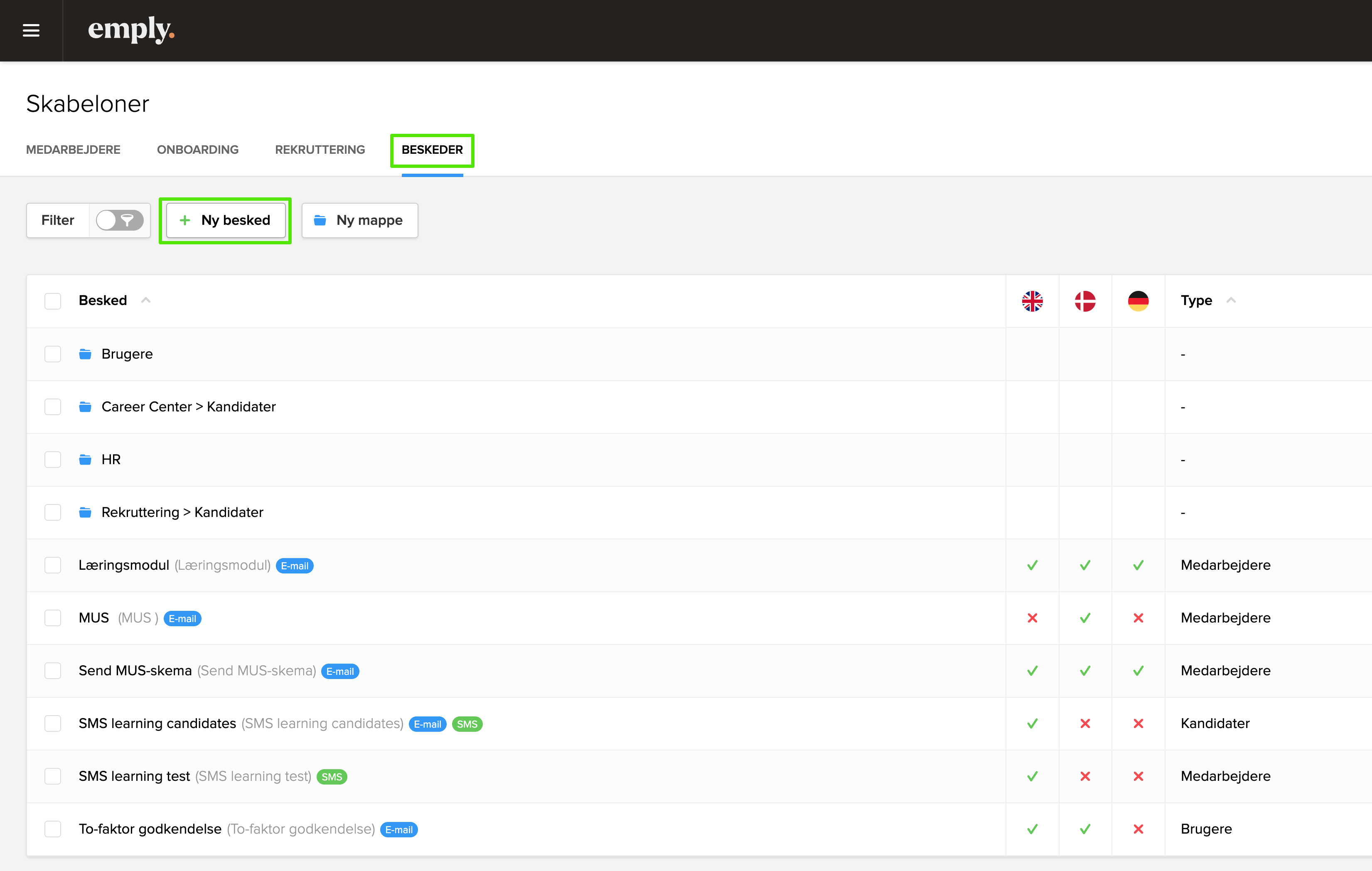Image resolution: width=1372 pixels, height=871 pixels.
Task: Switch to the Onboarding tab
Action: [x=198, y=150]
